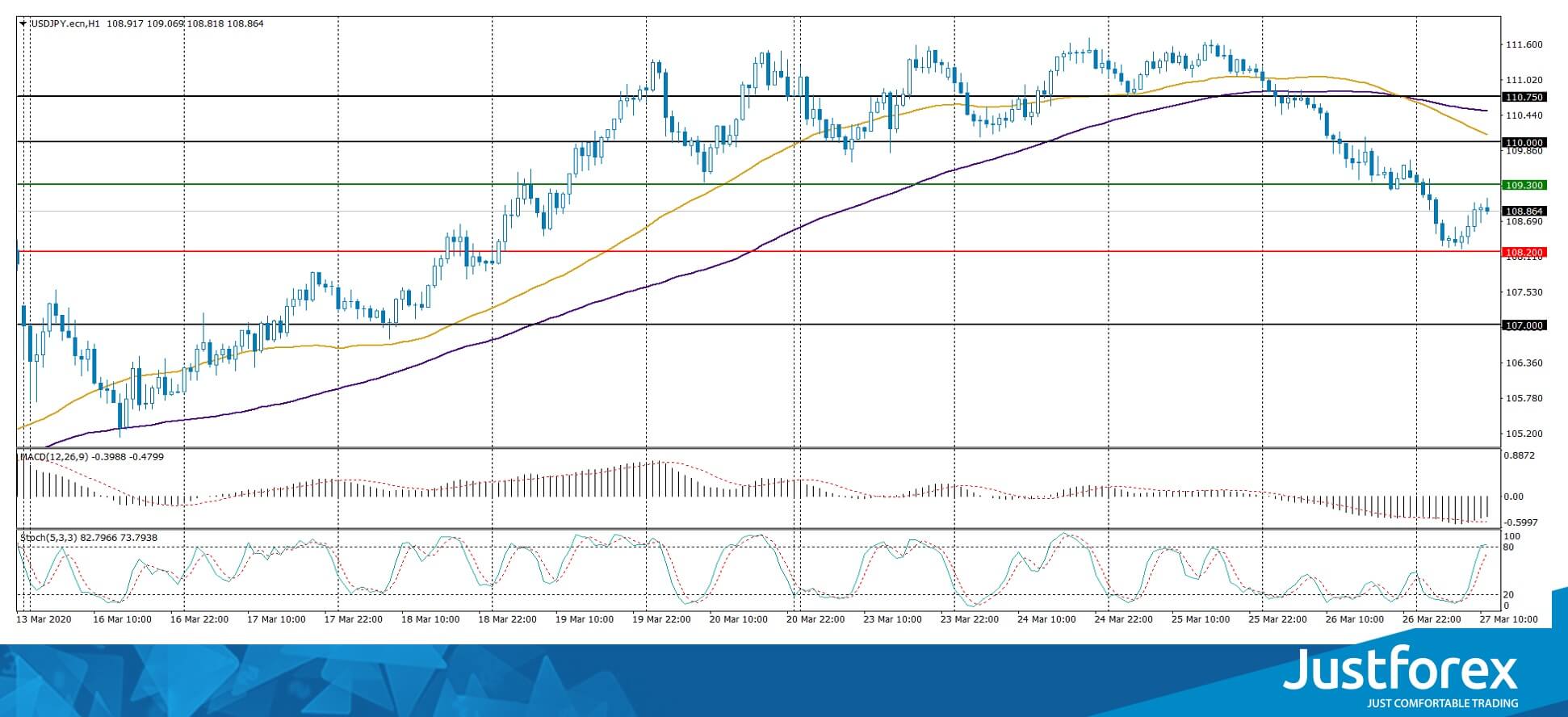Click the MACD scale value -0.5997
Viewport: 1568px width, 717px height.
pos(1519,522)
